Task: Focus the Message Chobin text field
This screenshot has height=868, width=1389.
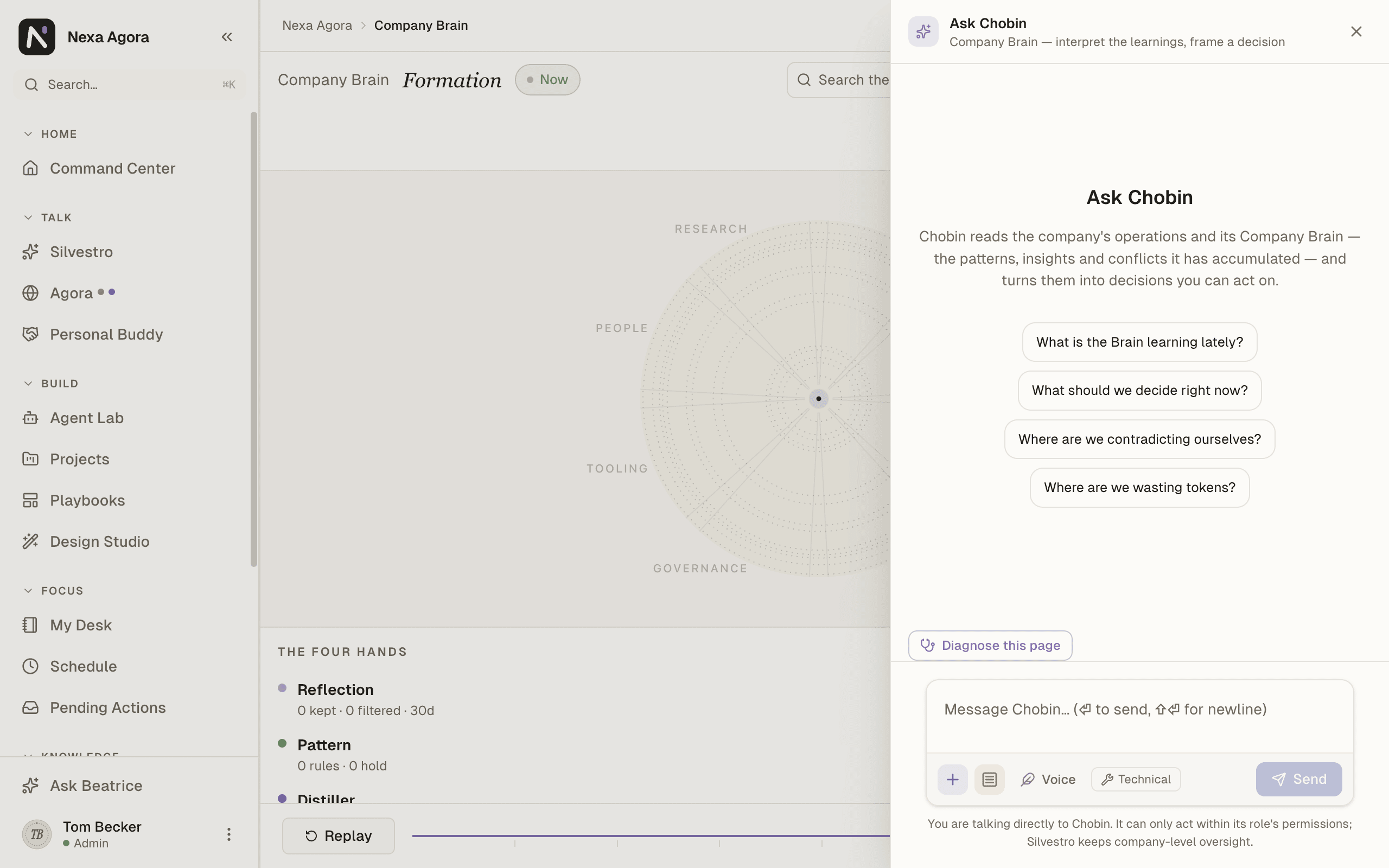Action: point(1139,717)
